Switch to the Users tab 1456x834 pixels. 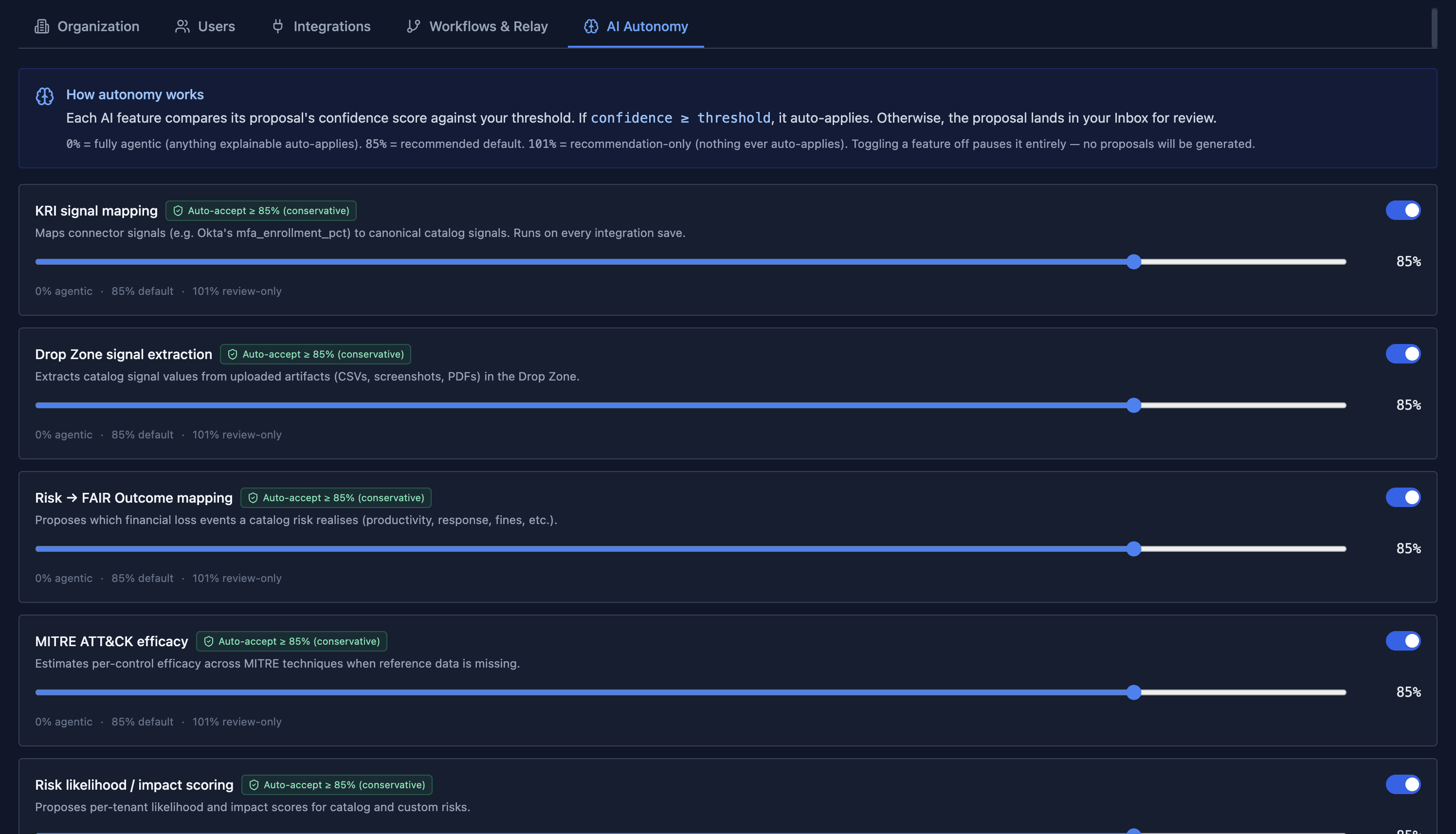205,26
